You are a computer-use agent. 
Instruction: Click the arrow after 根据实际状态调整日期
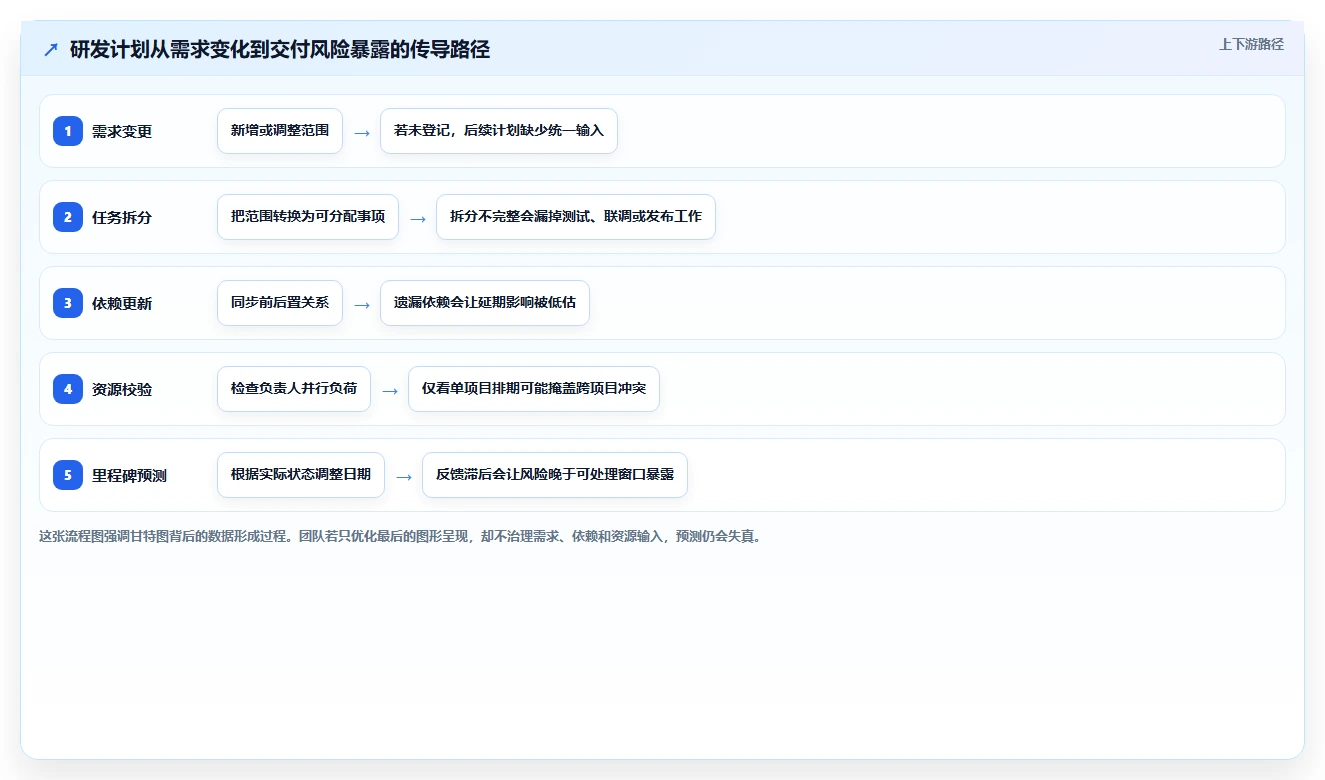click(x=404, y=476)
